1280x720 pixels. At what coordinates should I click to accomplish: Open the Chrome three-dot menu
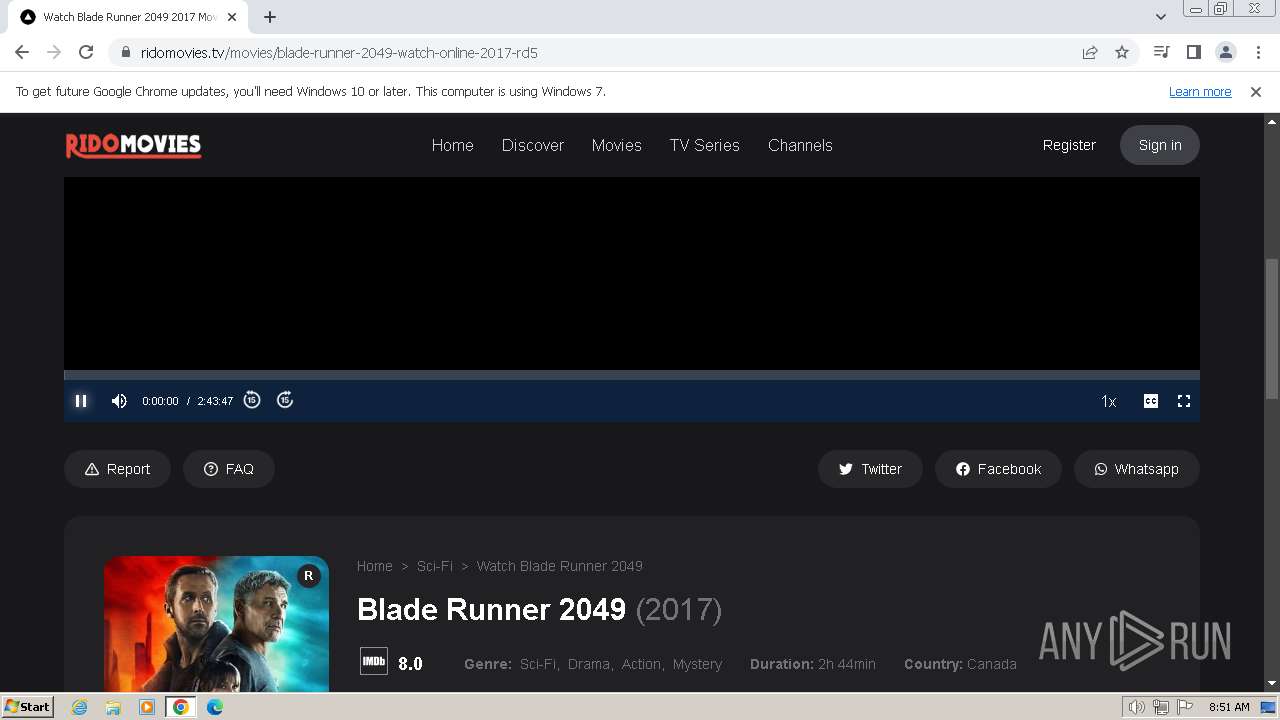tap(1258, 52)
